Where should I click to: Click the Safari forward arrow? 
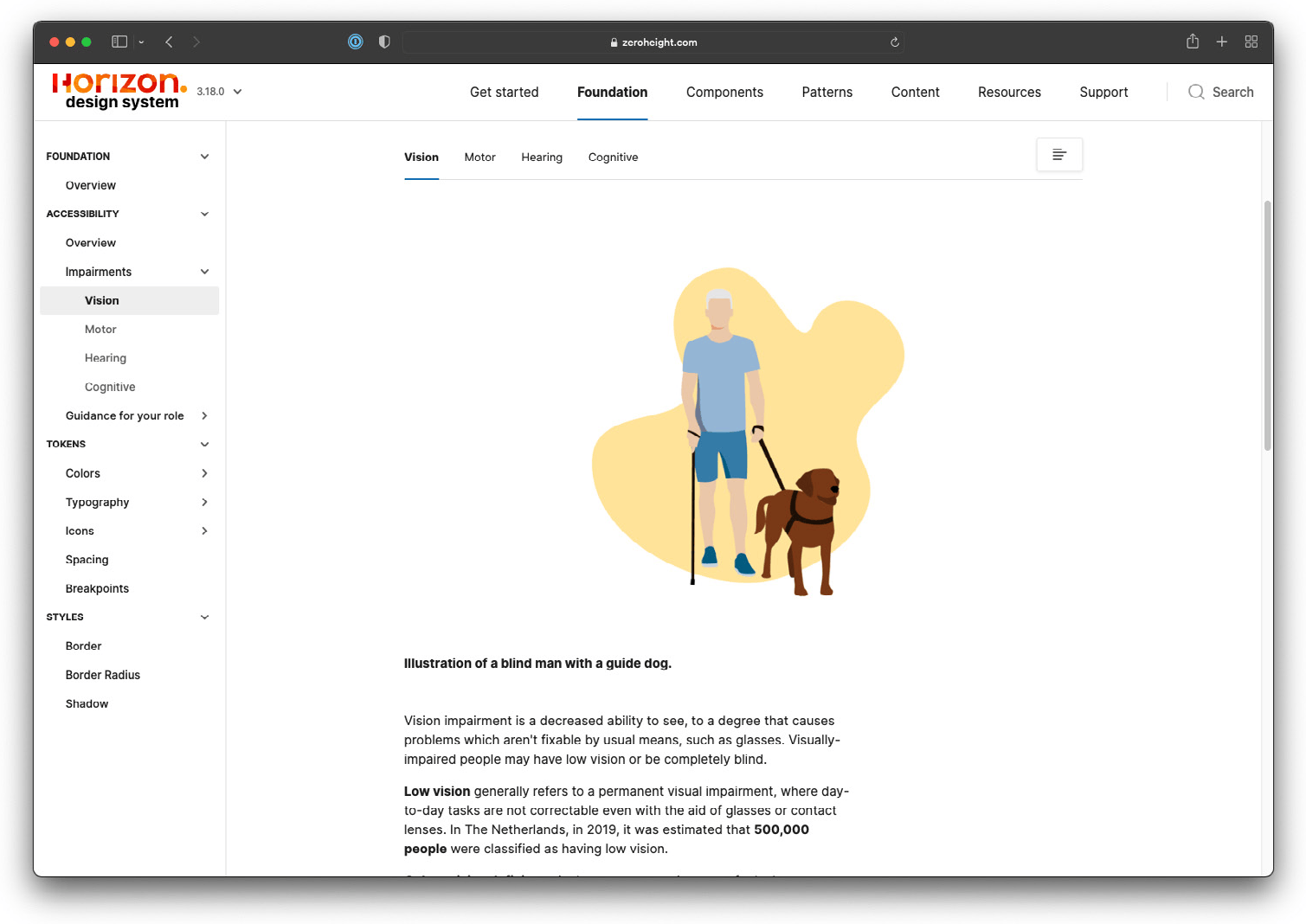[x=196, y=42]
